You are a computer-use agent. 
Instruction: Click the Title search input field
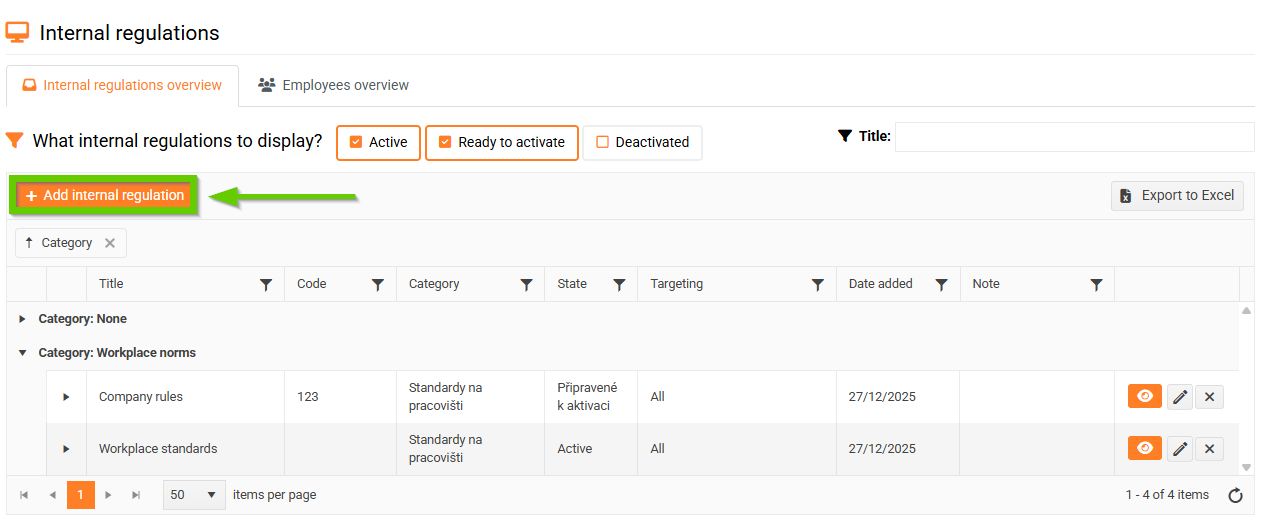coord(1073,137)
